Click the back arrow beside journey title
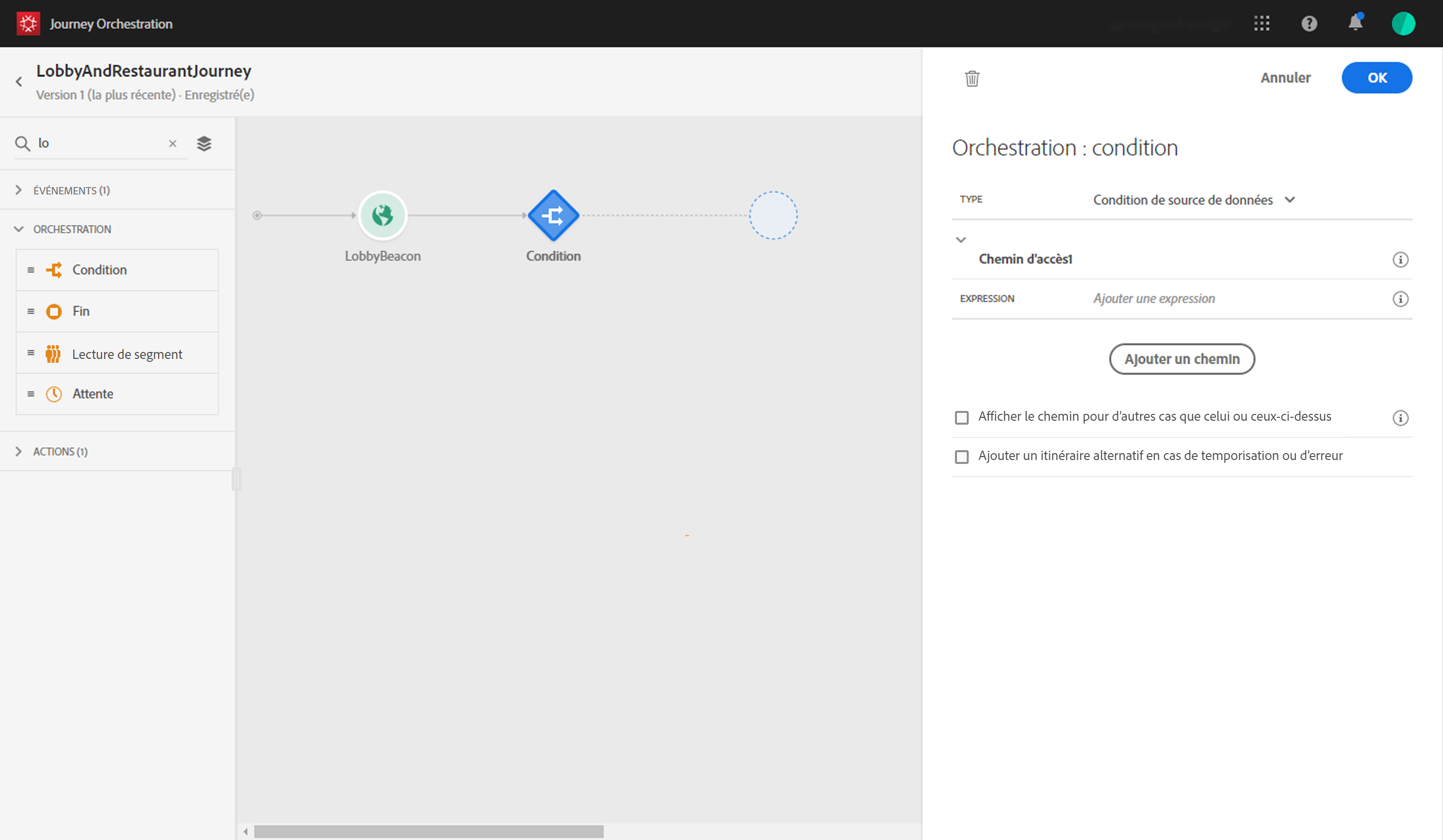This screenshot has width=1443, height=840. pyautogui.click(x=19, y=82)
